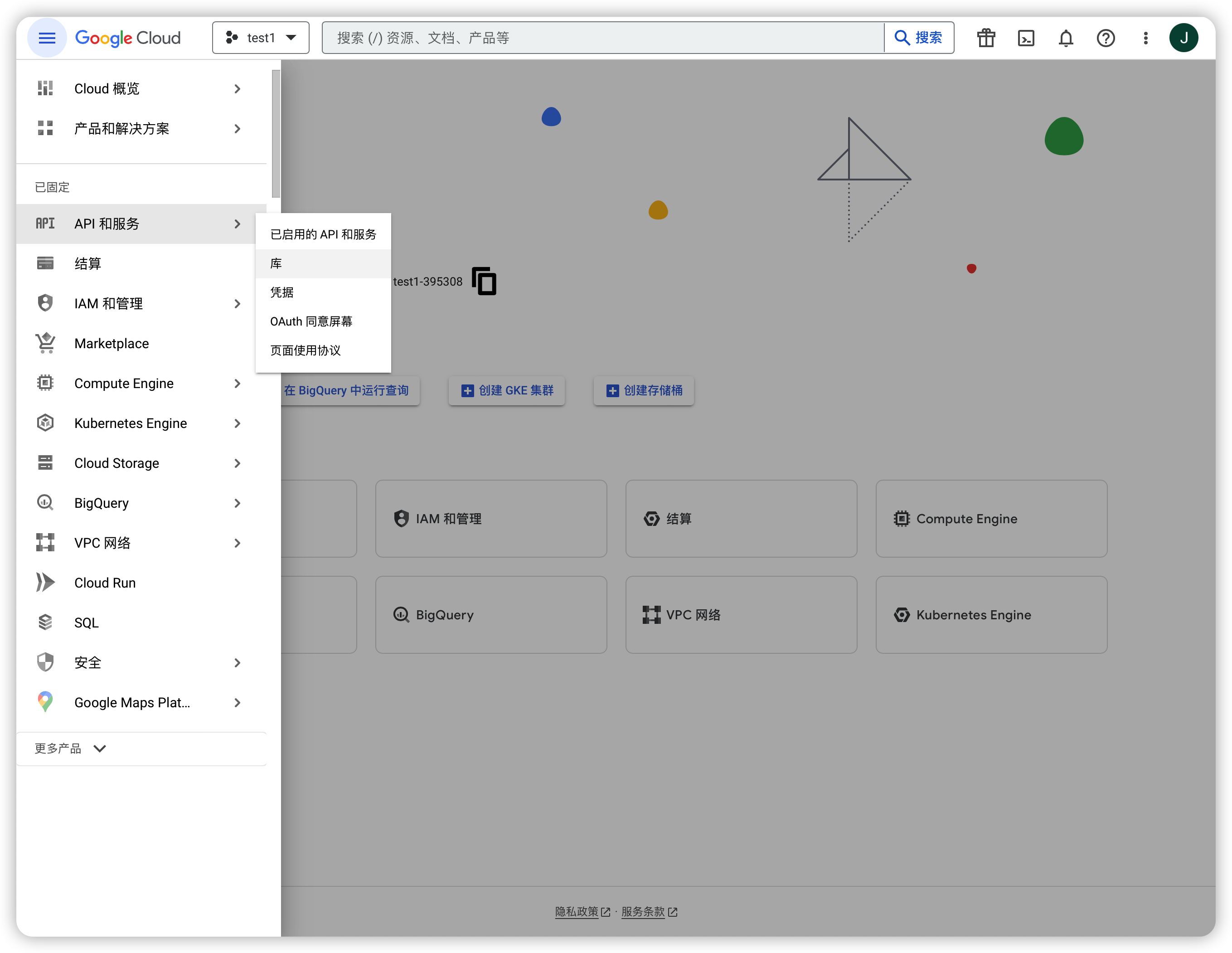Open the 结算 quick access card
This screenshot has height=953, width=1232.
(x=741, y=519)
